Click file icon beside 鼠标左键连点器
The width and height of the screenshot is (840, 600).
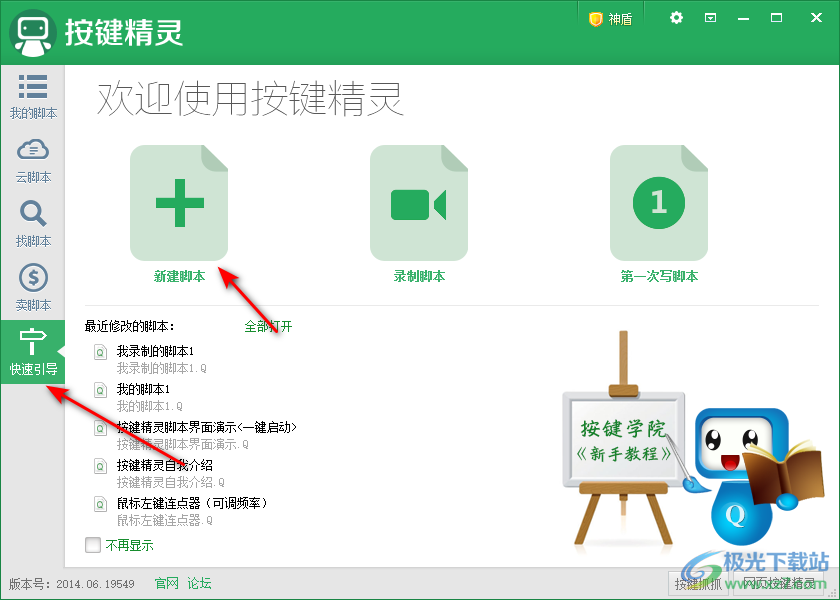pyautogui.click(x=100, y=504)
